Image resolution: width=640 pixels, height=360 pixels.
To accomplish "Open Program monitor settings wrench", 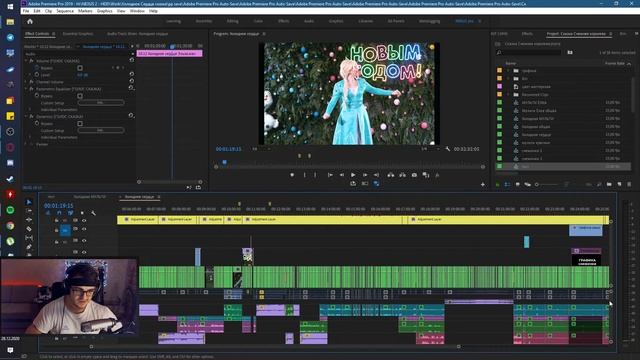I will [x=447, y=149].
